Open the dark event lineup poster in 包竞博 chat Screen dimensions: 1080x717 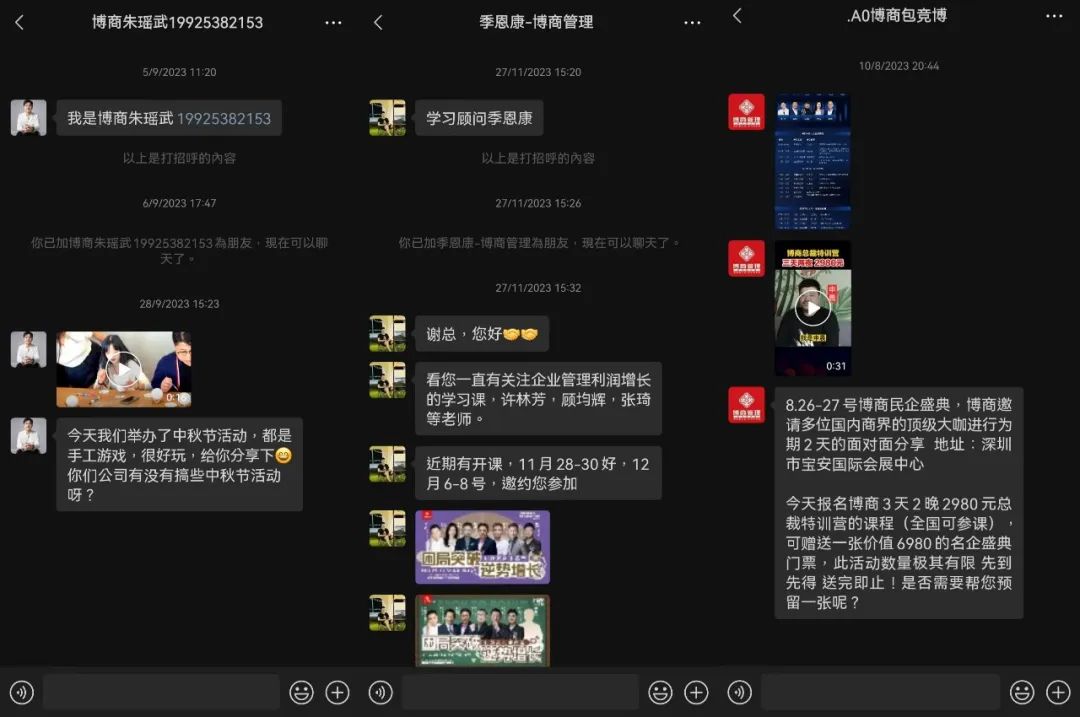[x=813, y=160]
